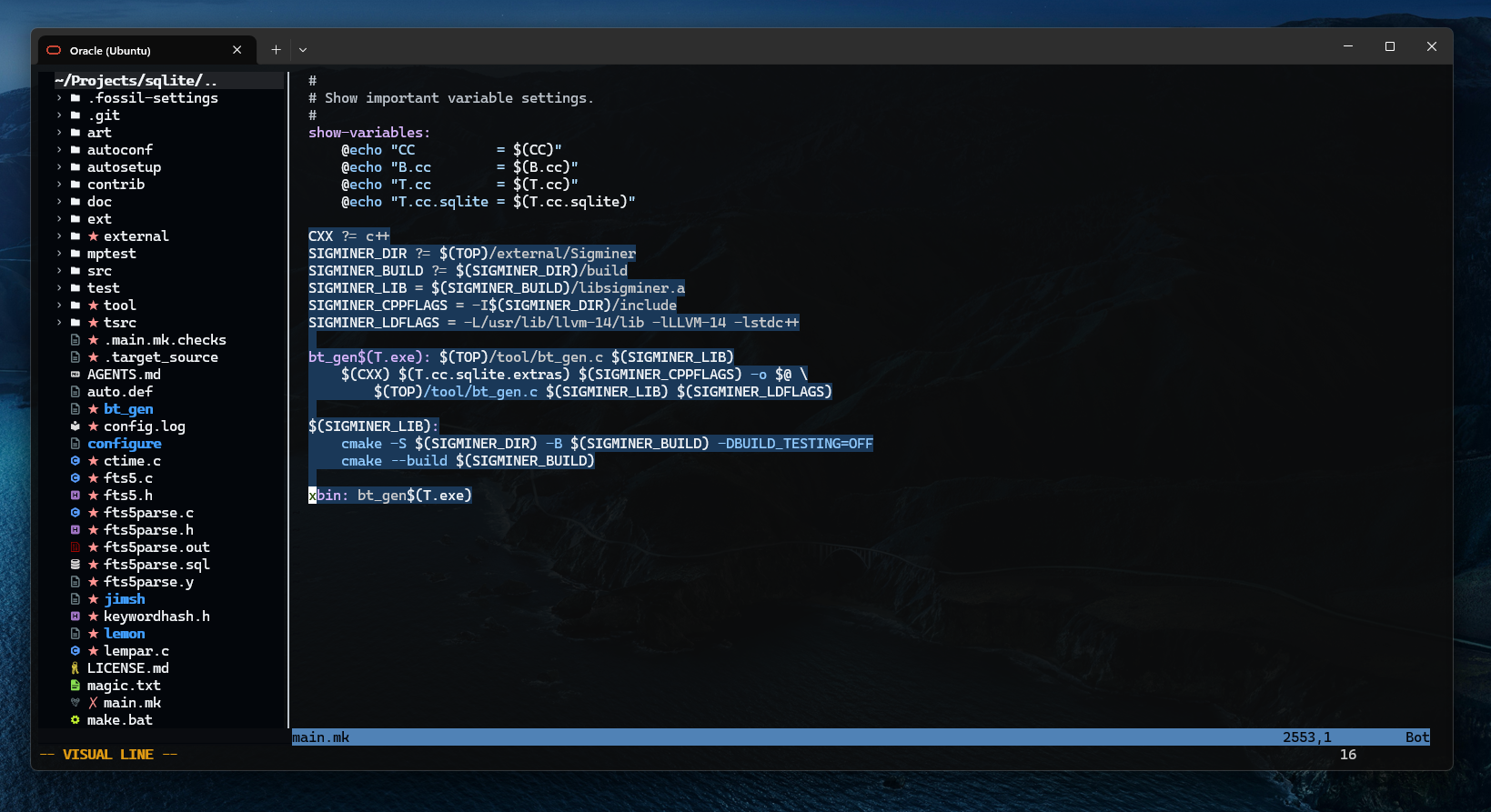
Task: Select the Oracle (Ubuntu) tab
Action: click(146, 50)
